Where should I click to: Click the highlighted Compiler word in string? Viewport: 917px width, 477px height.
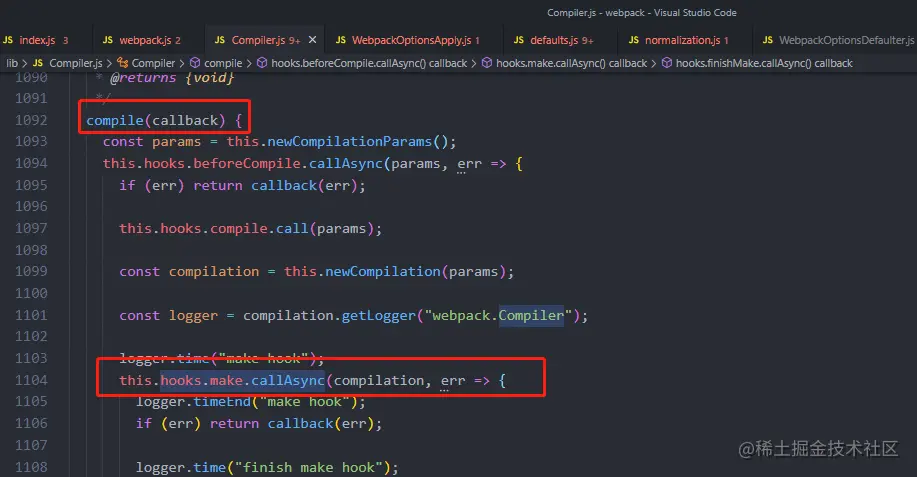point(531,315)
